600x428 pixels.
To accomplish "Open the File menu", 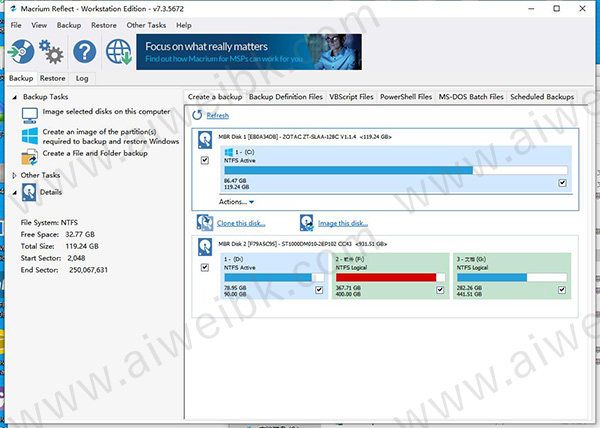I will (16, 25).
